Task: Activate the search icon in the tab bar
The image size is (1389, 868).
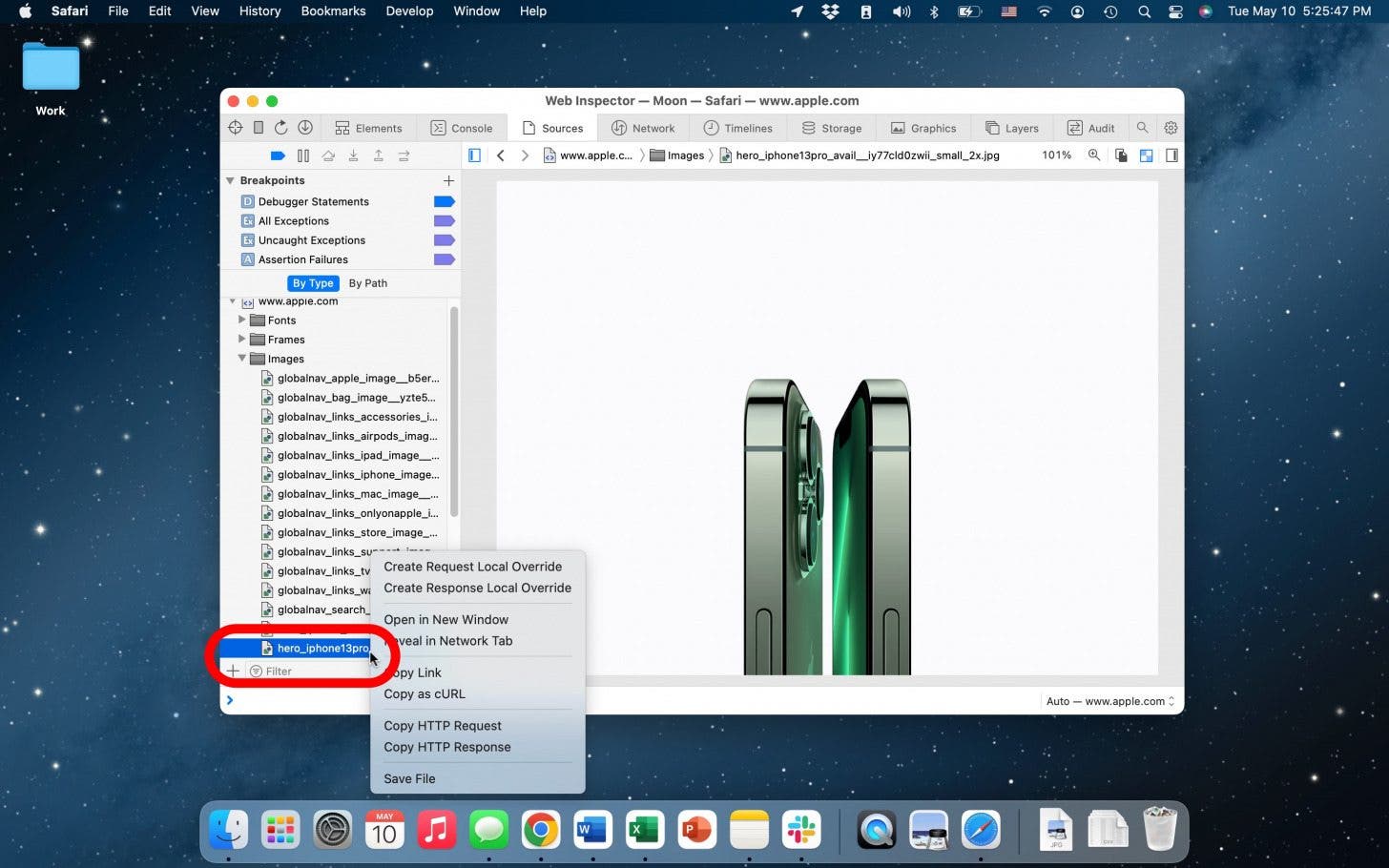Action: point(1142,127)
